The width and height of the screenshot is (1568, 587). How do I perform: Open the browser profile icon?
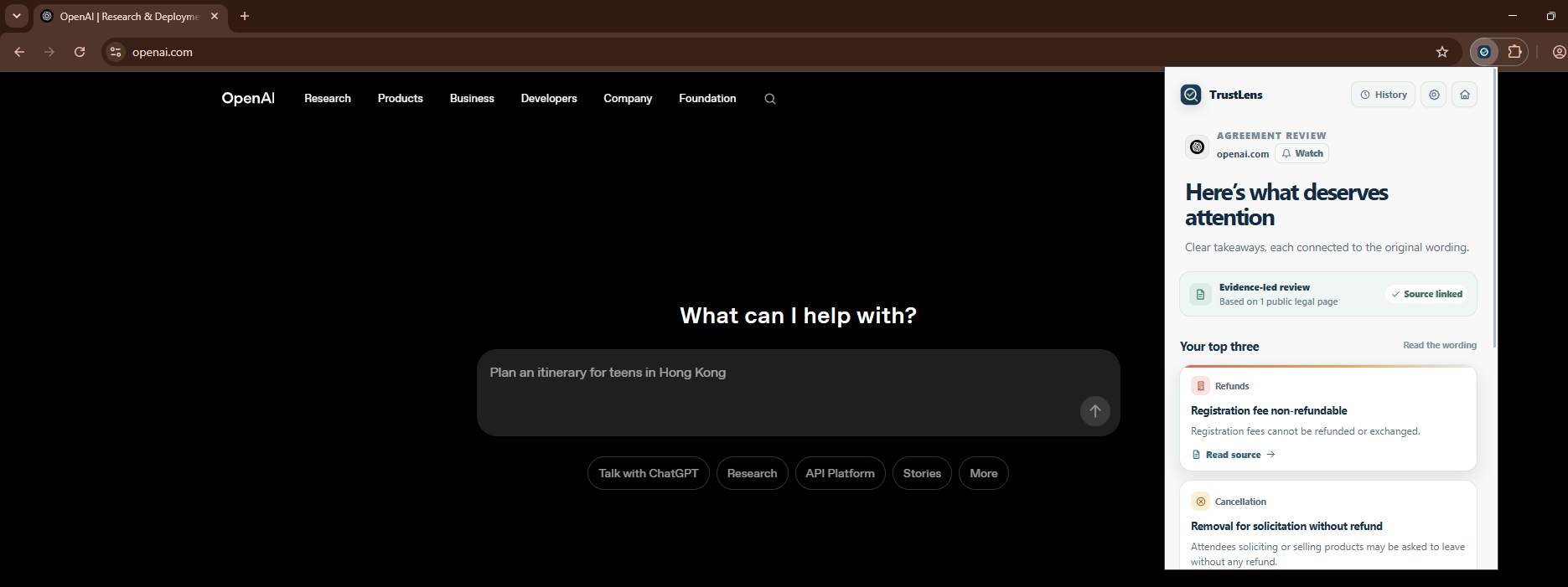tap(1559, 52)
